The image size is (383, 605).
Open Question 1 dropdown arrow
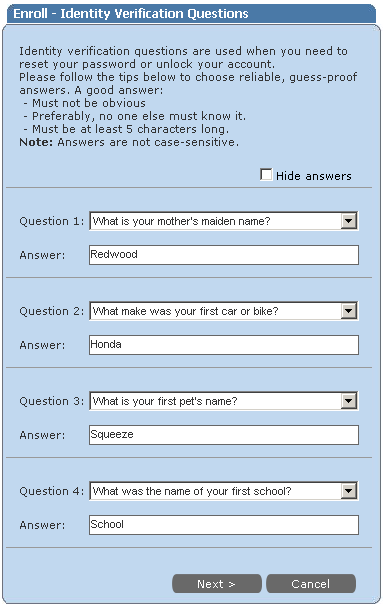click(349, 221)
